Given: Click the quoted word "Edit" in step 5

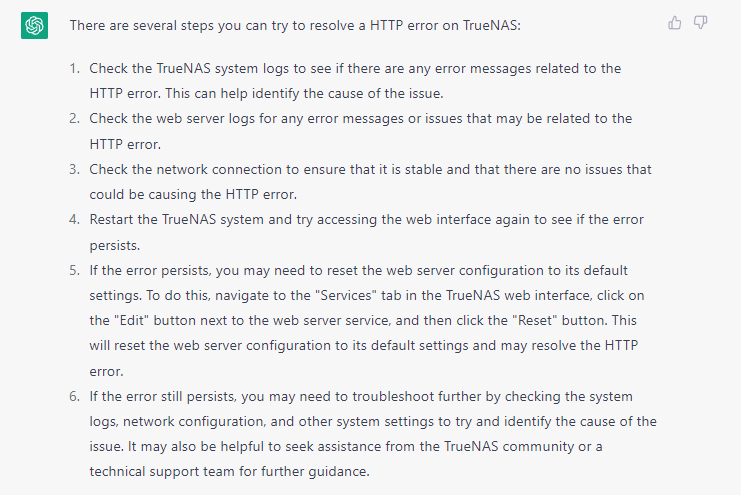Looking at the screenshot, I should [x=131, y=321].
